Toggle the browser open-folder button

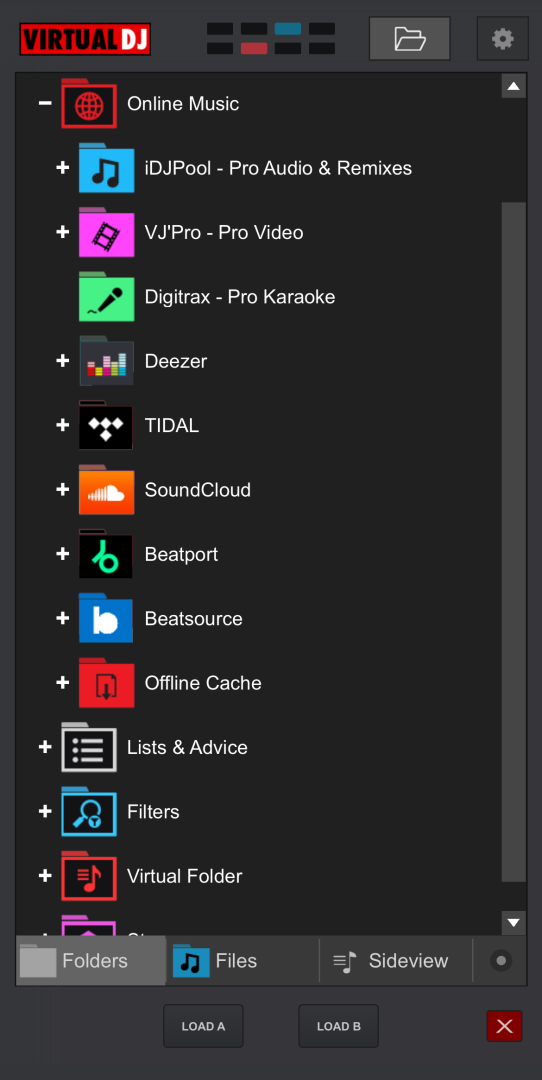click(410, 39)
